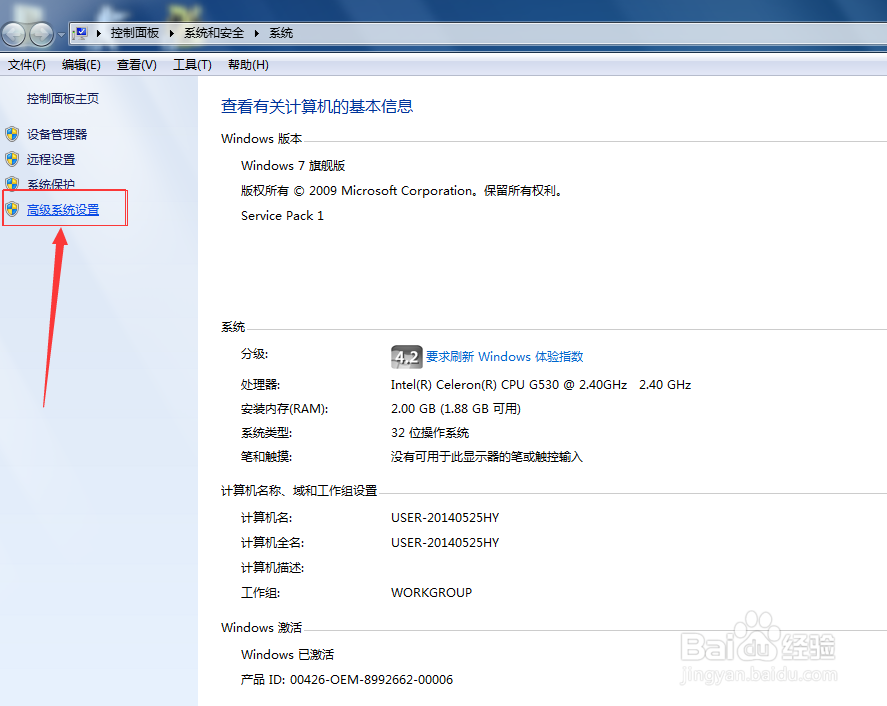Open 设备管理器 link
Screen dimensions: 887x706
(x=57, y=135)
